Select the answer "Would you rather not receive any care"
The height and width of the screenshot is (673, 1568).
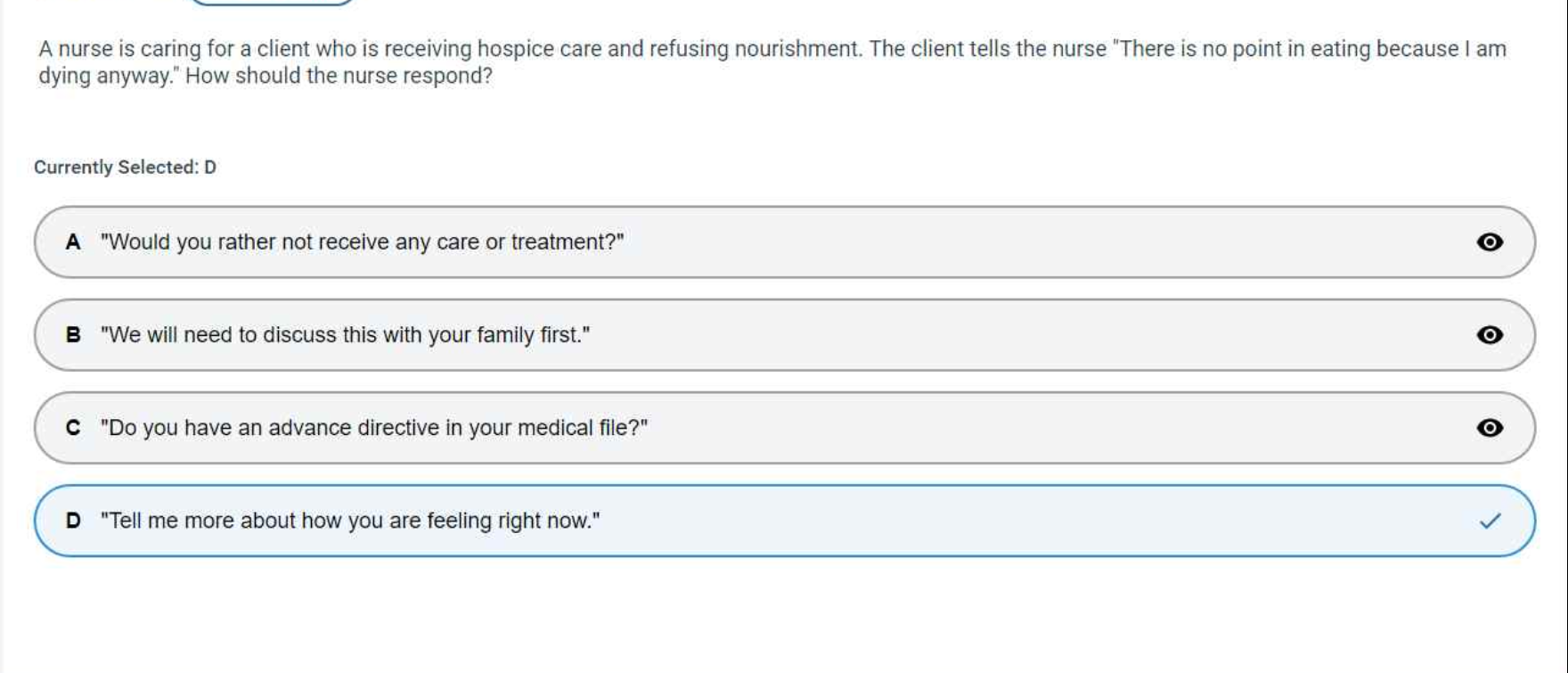362,242
